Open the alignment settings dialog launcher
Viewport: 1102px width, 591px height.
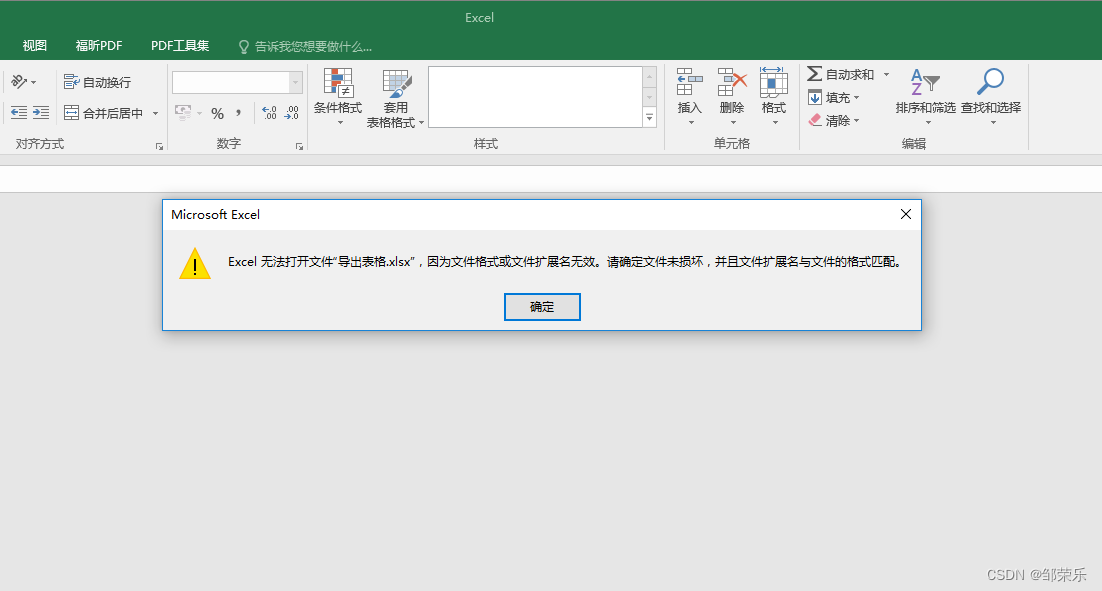(x=160, y=147)
